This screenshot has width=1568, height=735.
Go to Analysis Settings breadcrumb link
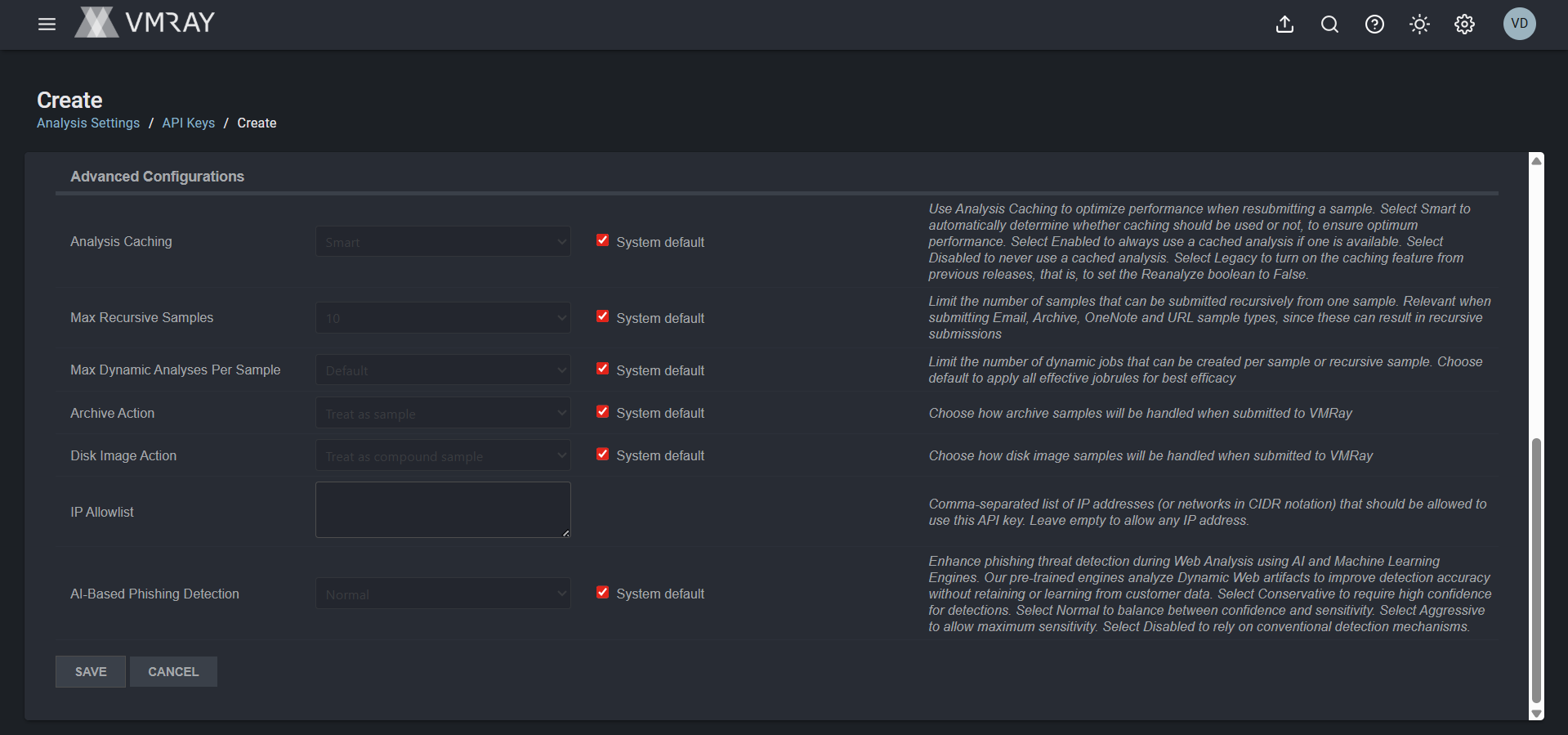click(88, 123)
